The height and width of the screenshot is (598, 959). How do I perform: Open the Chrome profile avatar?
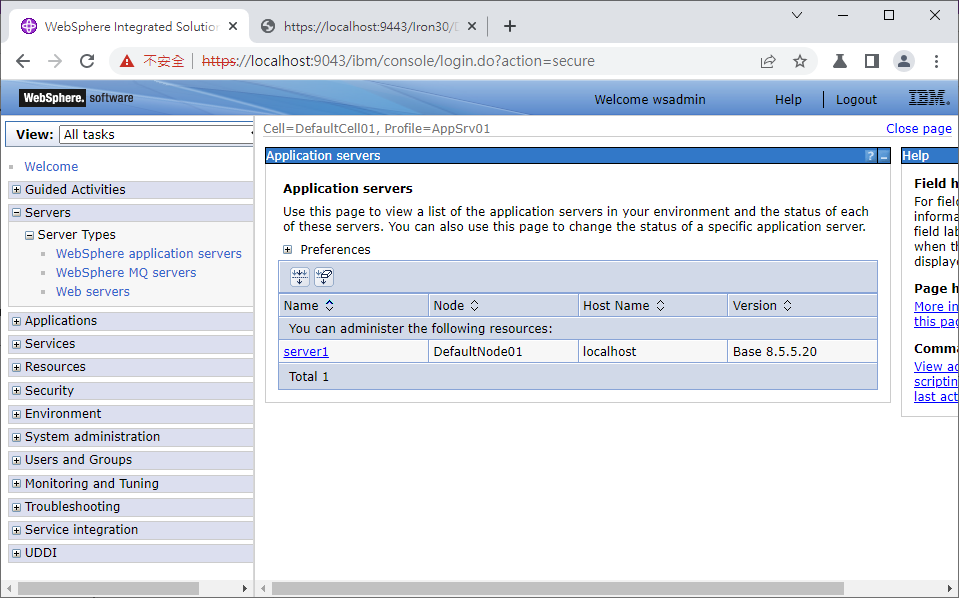tap(903, 61)
